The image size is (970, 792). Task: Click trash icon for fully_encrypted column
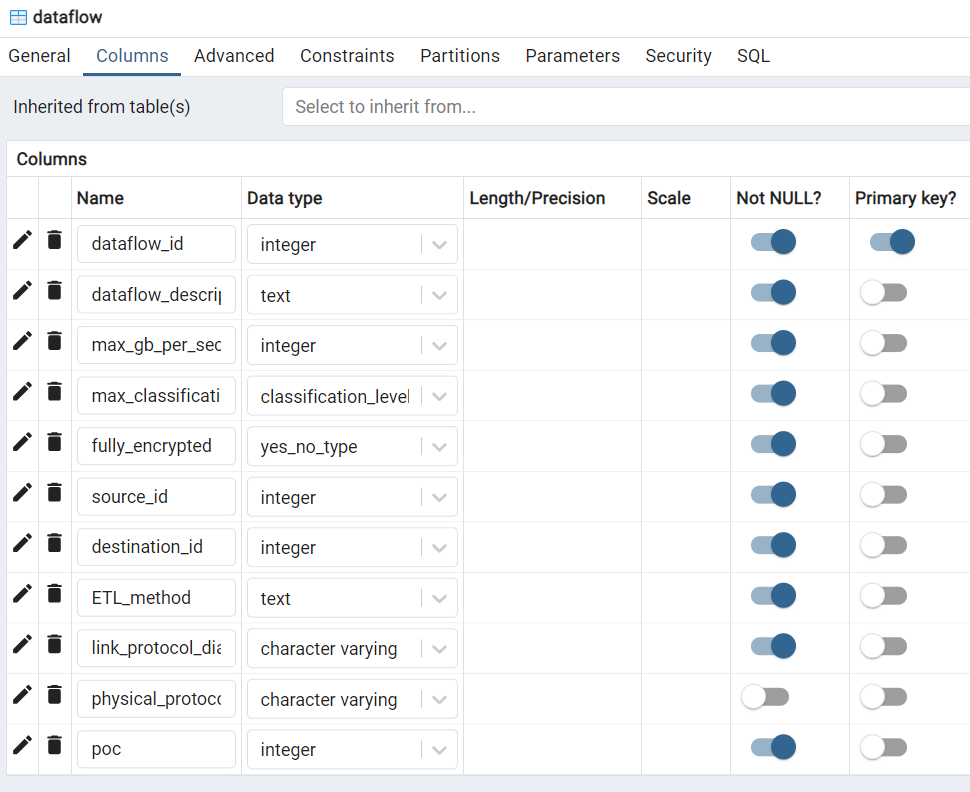tap(55, 442)
